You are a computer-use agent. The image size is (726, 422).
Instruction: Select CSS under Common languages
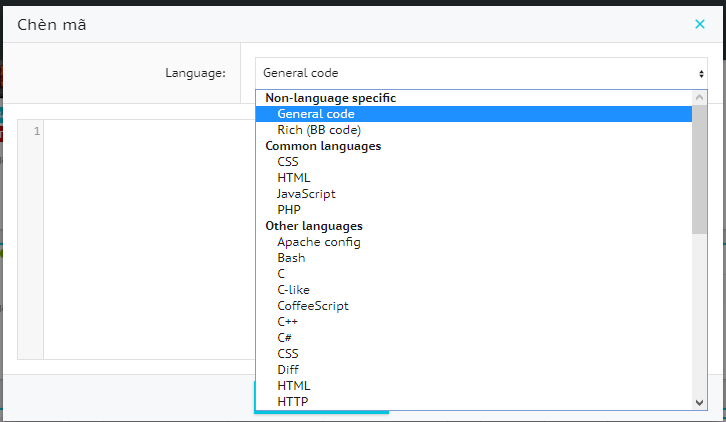pyautogui.click(x=288, y=162)
